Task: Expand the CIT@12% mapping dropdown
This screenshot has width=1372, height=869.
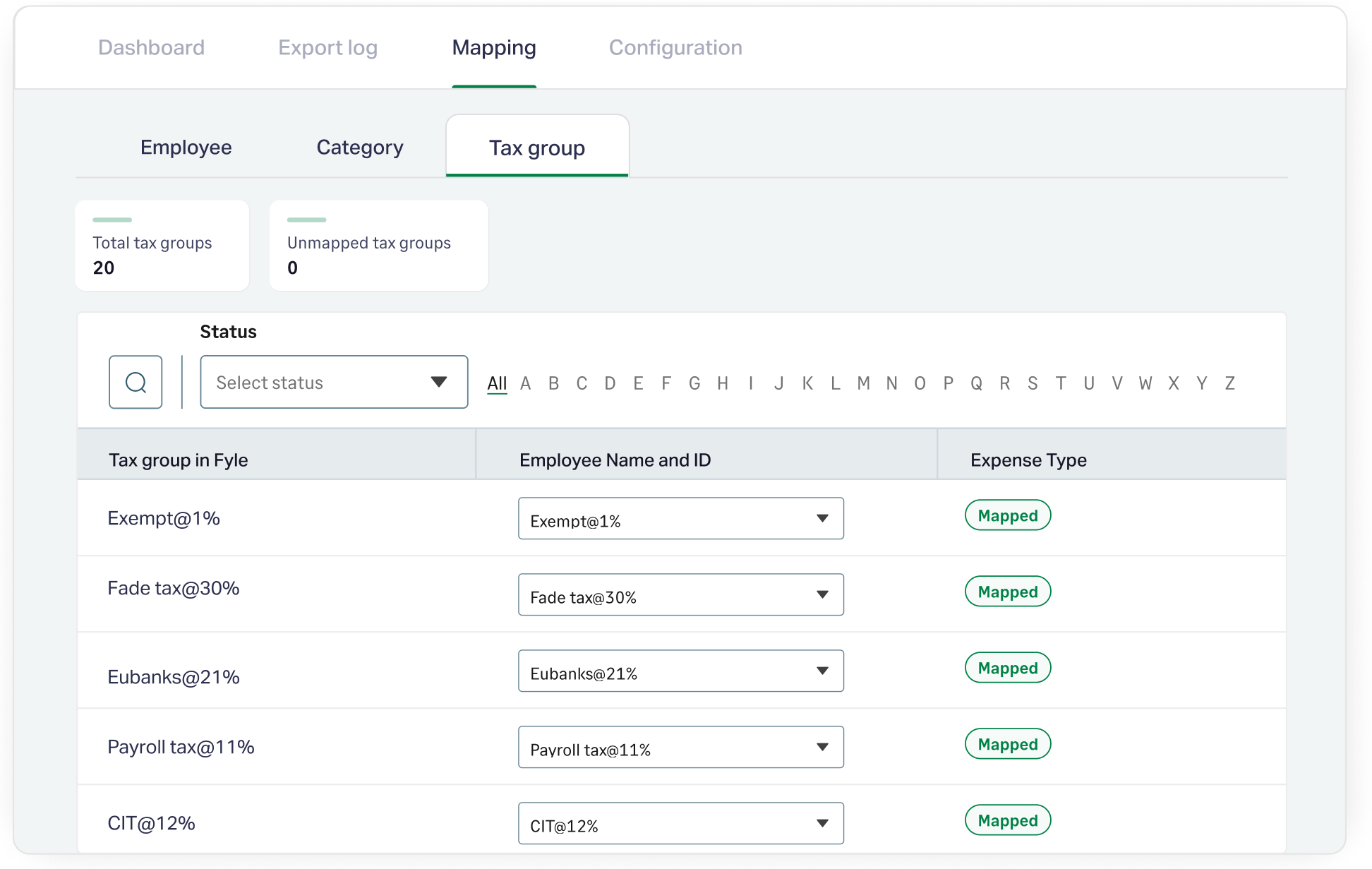Action: (680, 824)
